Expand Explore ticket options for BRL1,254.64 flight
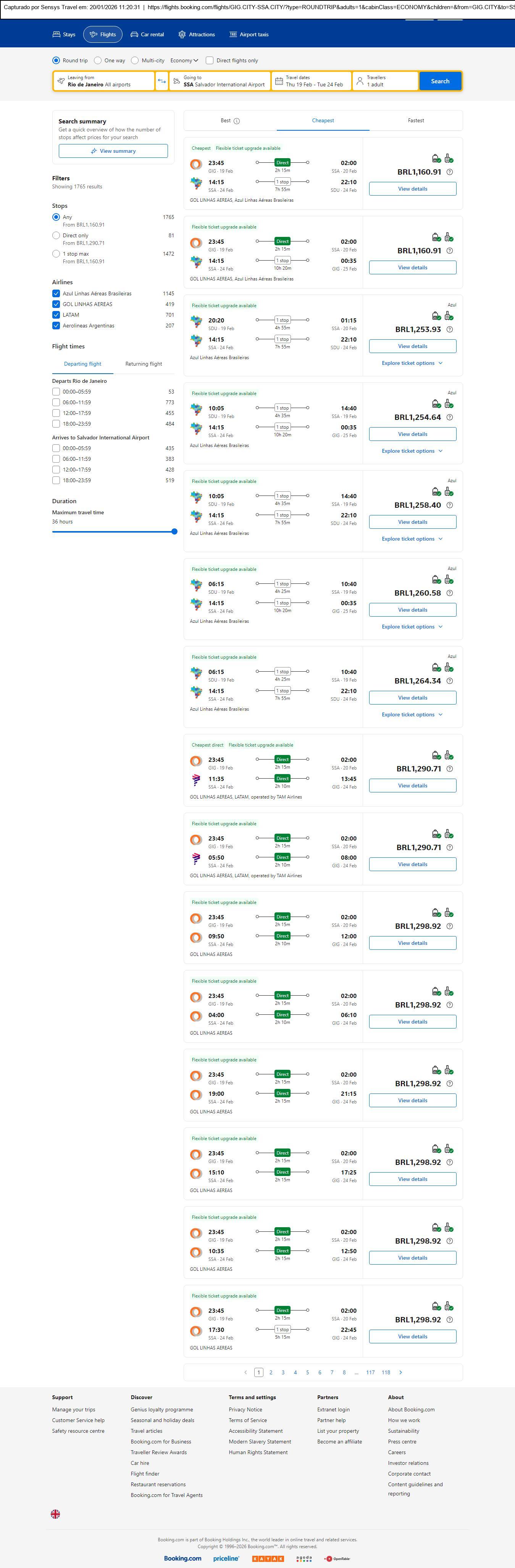Image resolution: width=515 pixels, height=1568 pixels. (412, 451)
